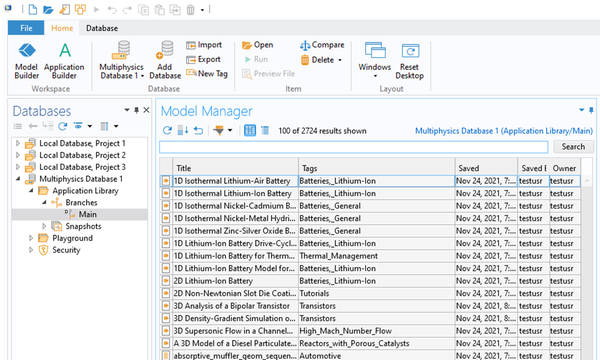Screen dimensions: 600x360
Task: Expand the Playground repository
Action: click(x=31, y=238)
